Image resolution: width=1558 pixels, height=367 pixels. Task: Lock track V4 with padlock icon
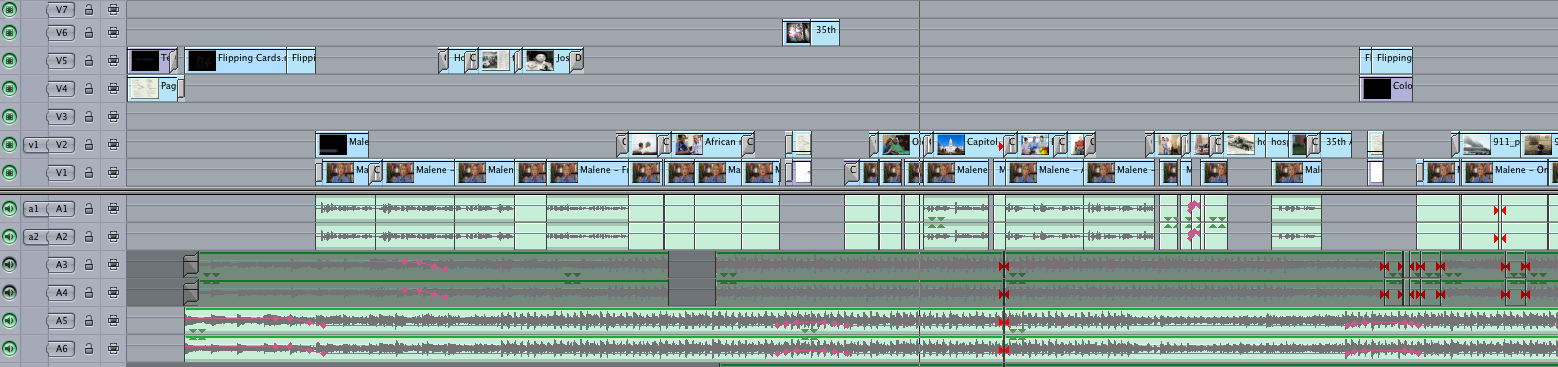pos(89,89)
